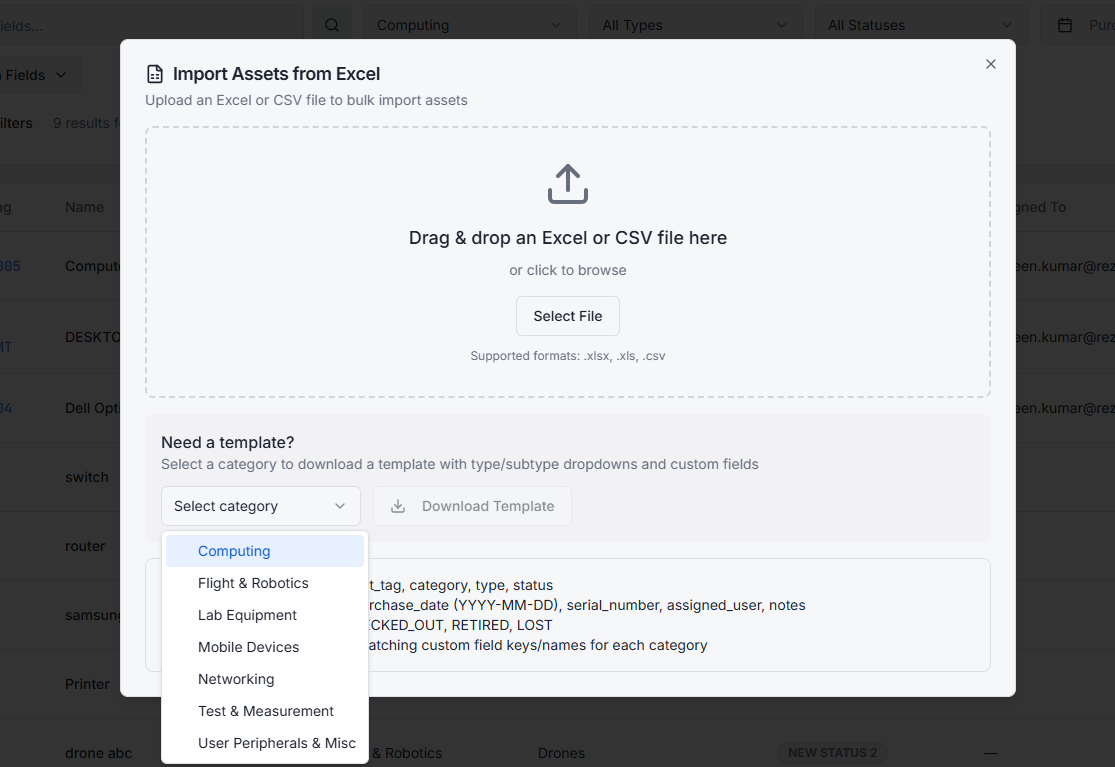
Task: Click the 'Need a template?' heading
Action: (228, 442)
